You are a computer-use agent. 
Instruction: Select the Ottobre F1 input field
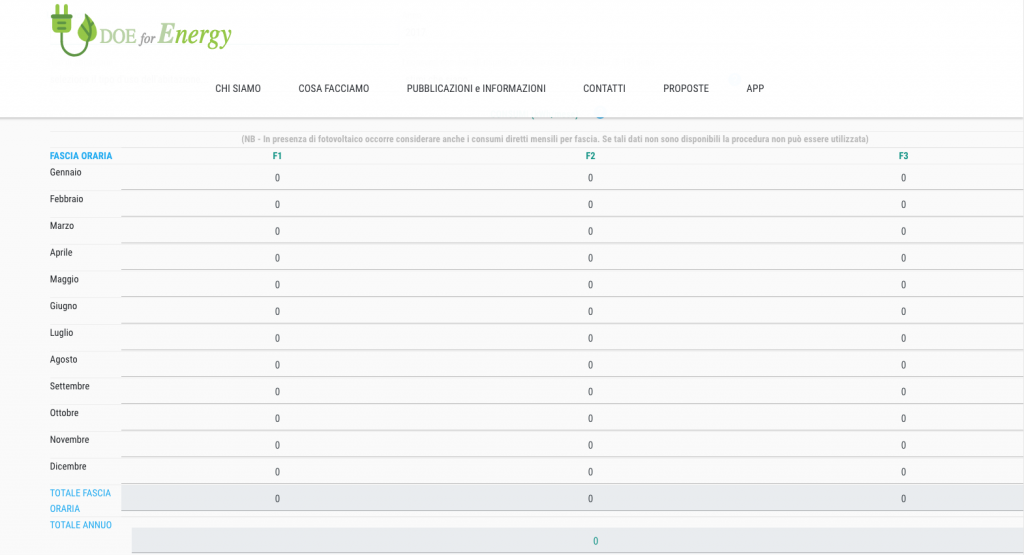pyautogui.click(x=277, y=418)
